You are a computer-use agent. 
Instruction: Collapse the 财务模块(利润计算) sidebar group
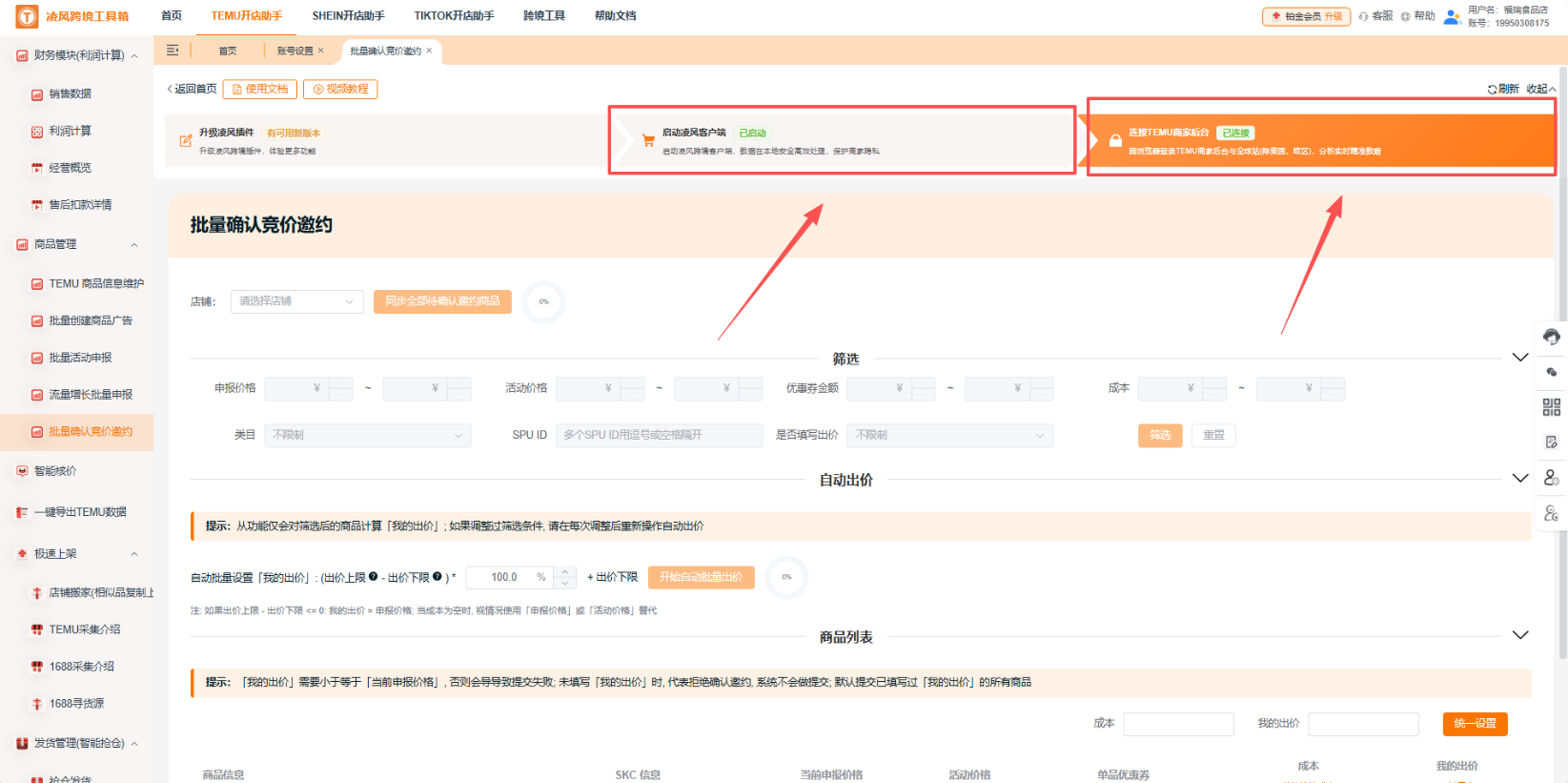134,56
